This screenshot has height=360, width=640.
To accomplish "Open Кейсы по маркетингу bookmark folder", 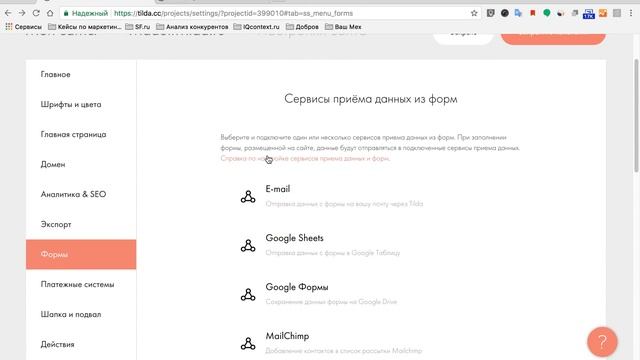I will point(84,27).
